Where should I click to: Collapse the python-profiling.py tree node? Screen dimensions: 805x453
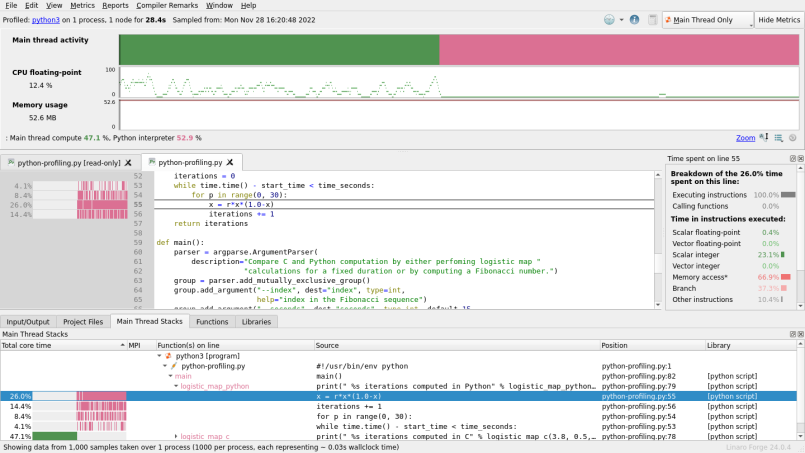point(165,366)
